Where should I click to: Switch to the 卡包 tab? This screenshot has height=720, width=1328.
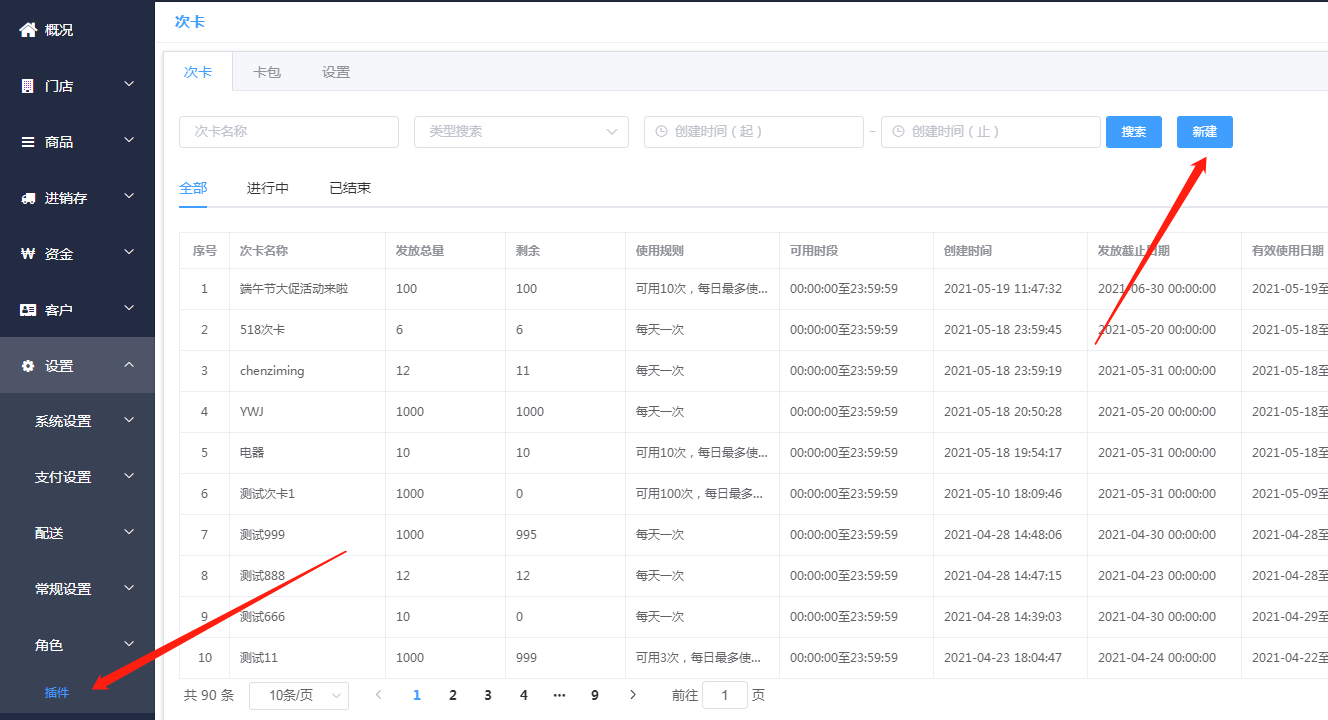click(x=267, y=72)
